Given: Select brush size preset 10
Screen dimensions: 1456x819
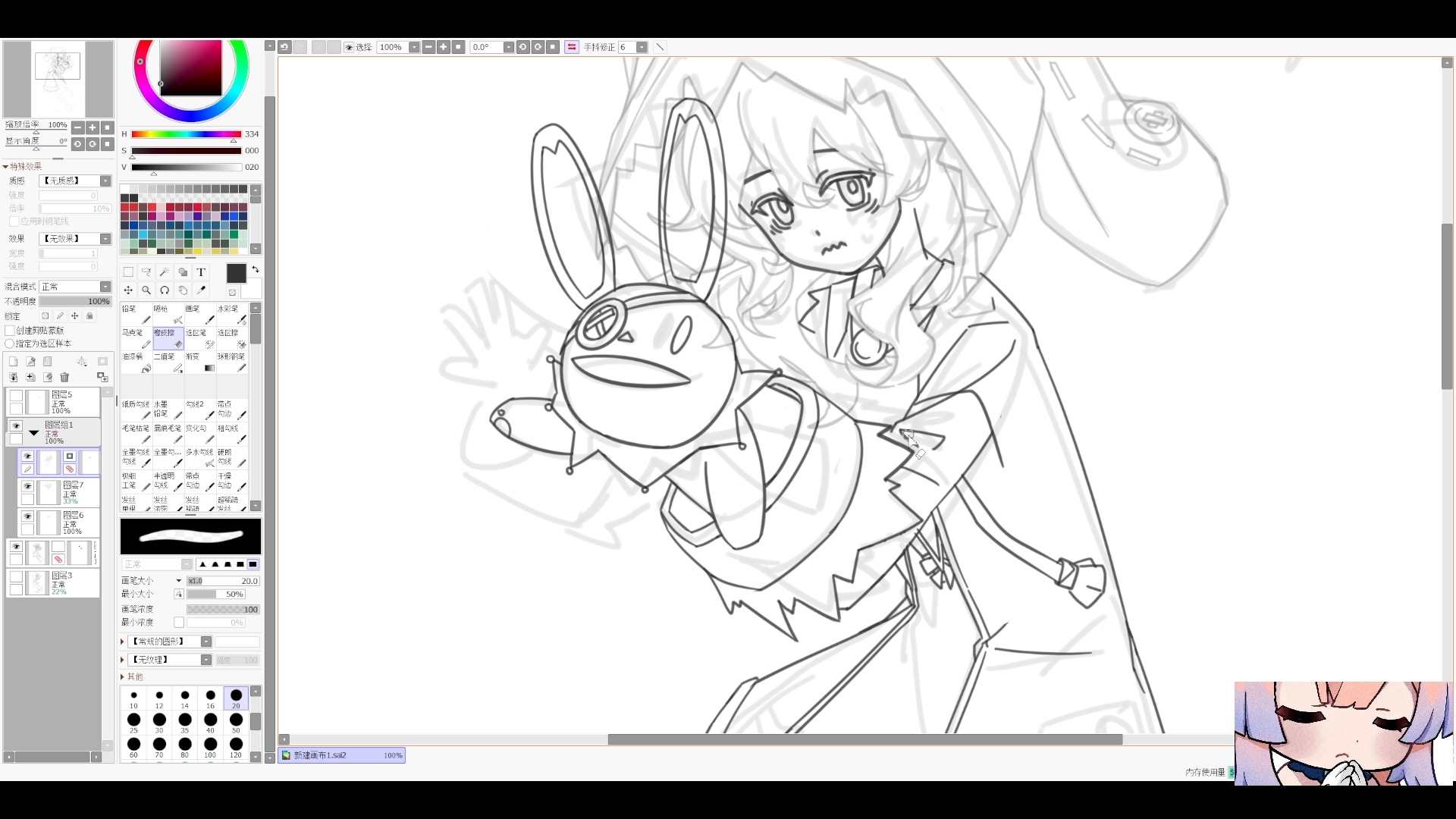Looking at the screenshot, I should tap(133, 698).
